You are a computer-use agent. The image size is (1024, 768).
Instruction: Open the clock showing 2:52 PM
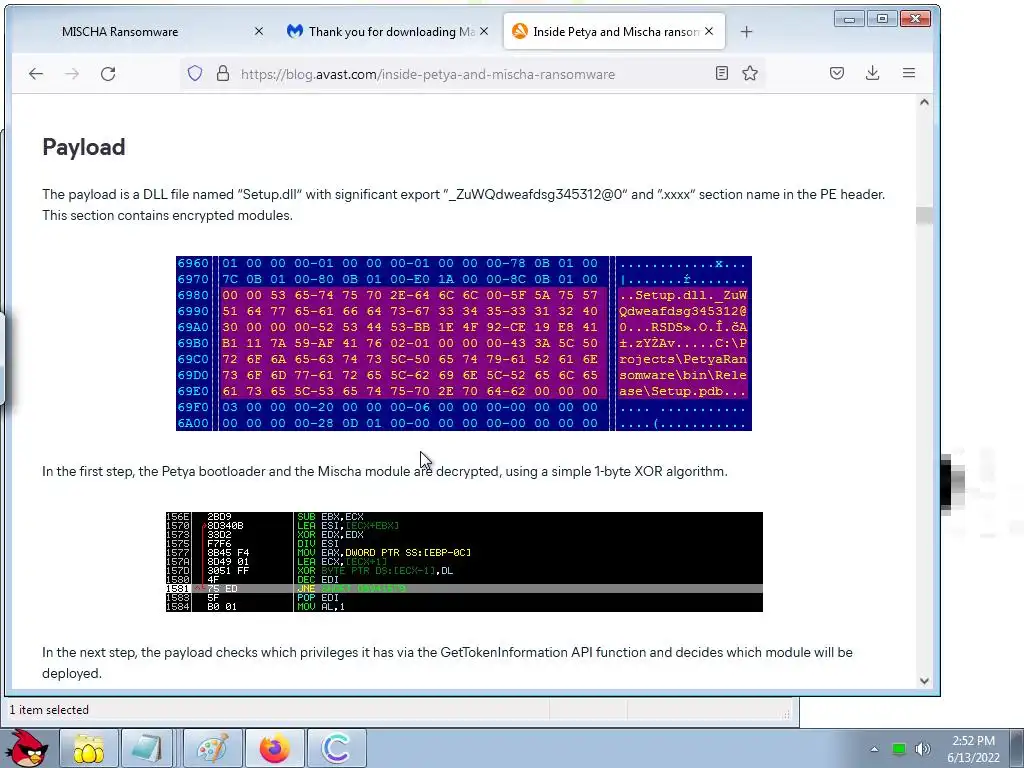973,749
